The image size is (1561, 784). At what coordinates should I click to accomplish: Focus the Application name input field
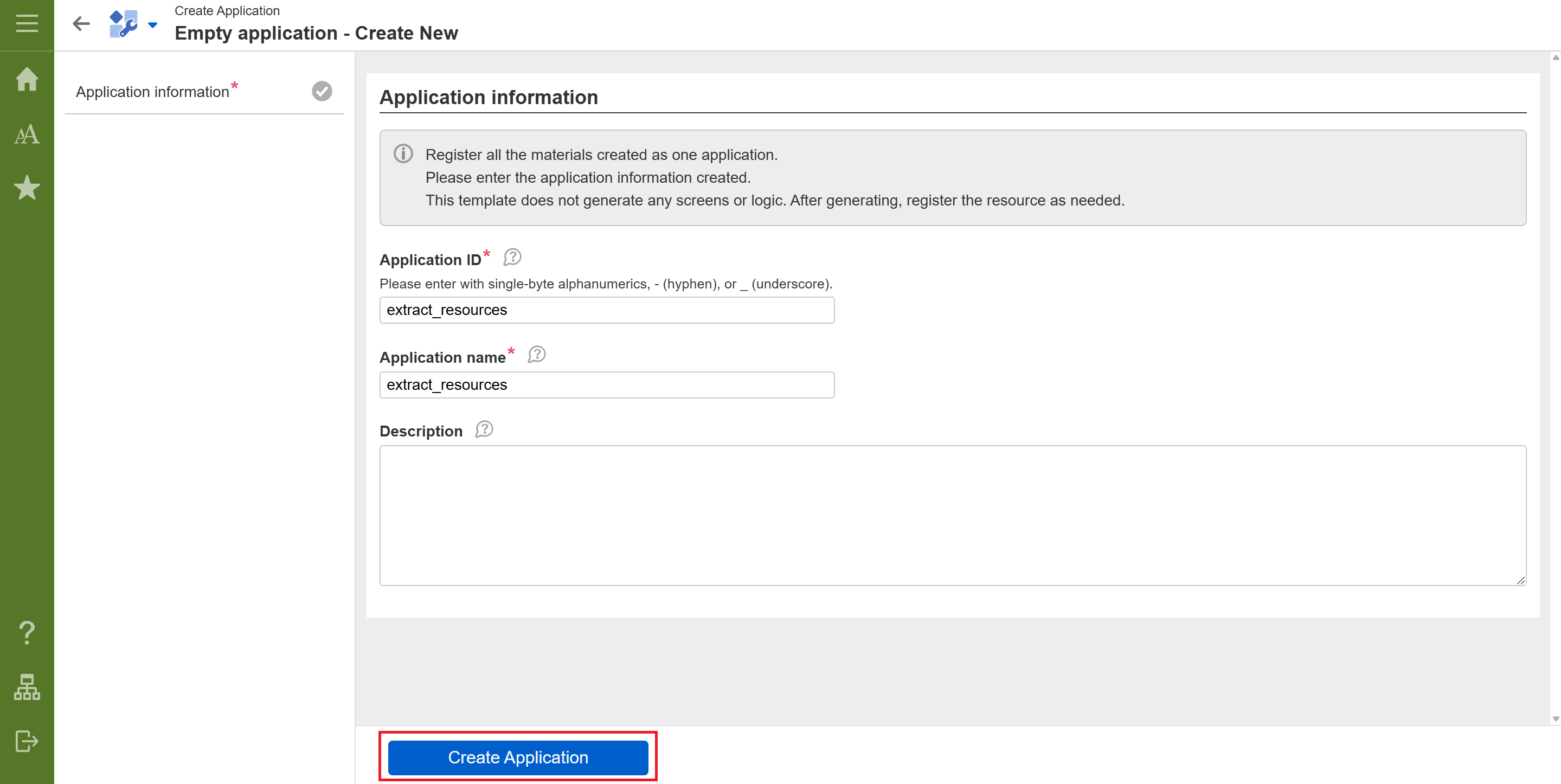coord(607,385)
